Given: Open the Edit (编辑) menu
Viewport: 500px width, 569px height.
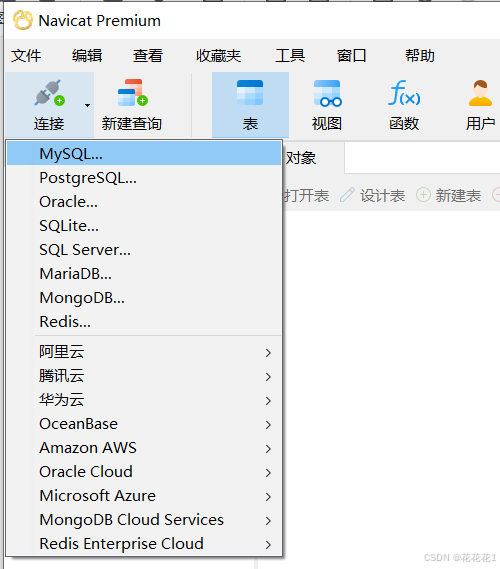Looking at the screenshot, I should (87, 56).
